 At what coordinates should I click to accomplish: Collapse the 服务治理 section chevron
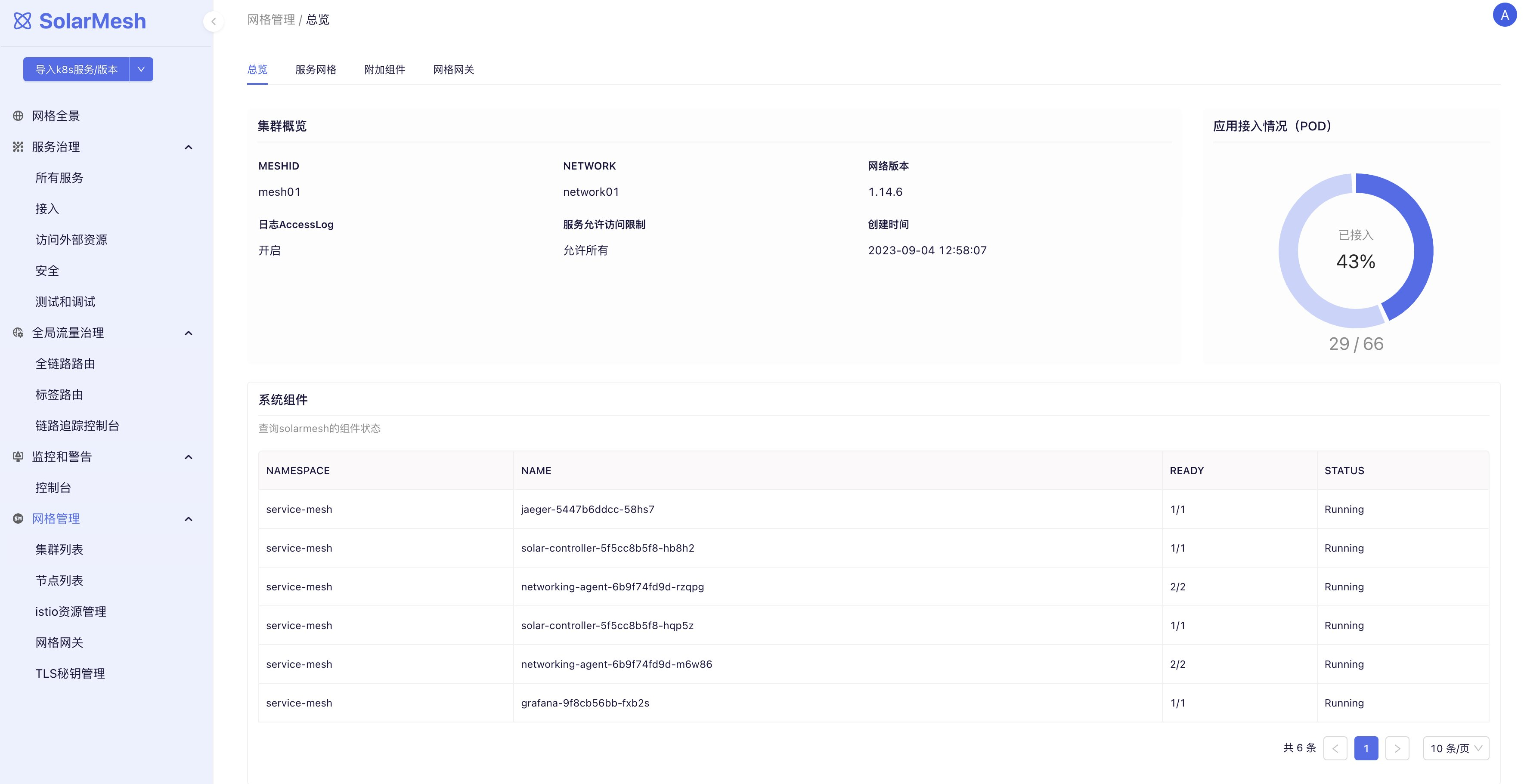(189, 147)
